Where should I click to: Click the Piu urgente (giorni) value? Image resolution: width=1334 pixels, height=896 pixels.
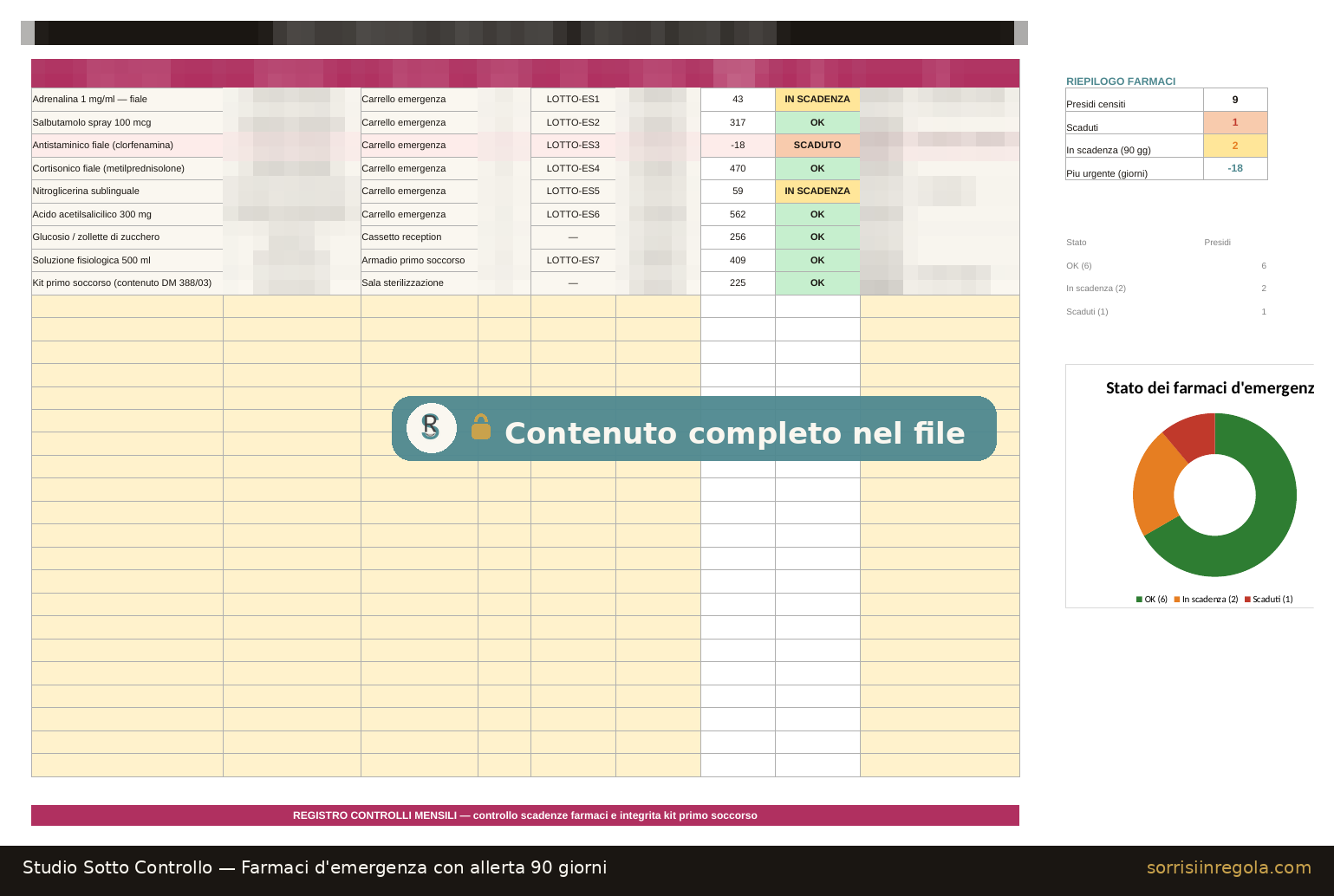pyautogui.click(x=1235, y=169)
